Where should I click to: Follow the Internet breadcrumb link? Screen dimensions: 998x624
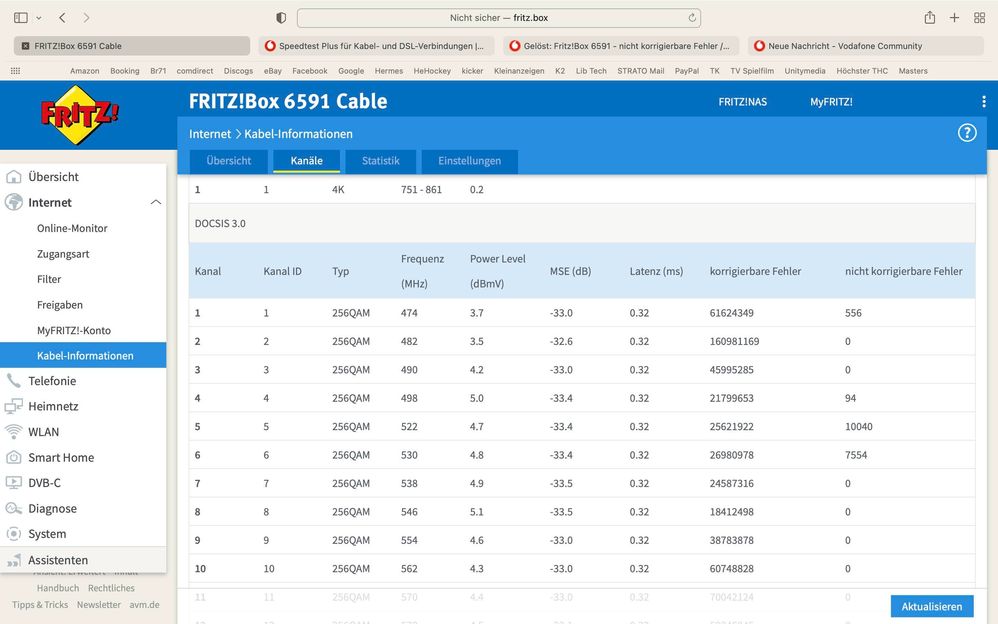click(x=210, y=134)
